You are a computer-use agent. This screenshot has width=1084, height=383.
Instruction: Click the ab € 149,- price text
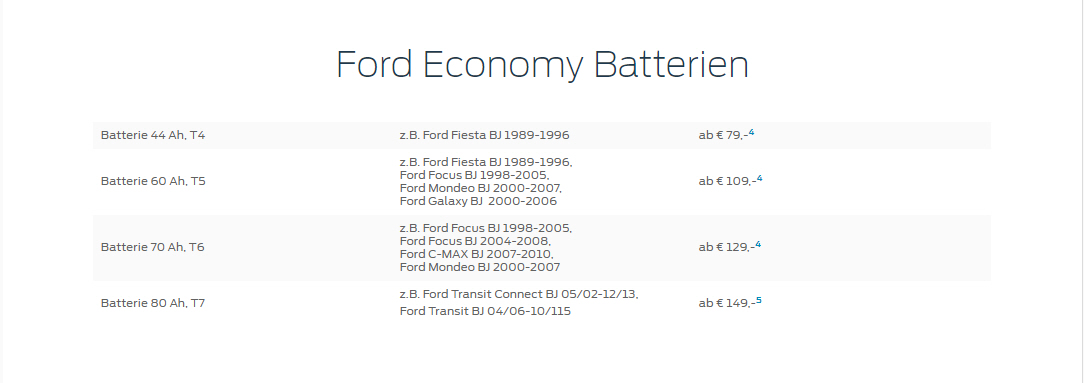pyautogui.click(x=727, y=303)
